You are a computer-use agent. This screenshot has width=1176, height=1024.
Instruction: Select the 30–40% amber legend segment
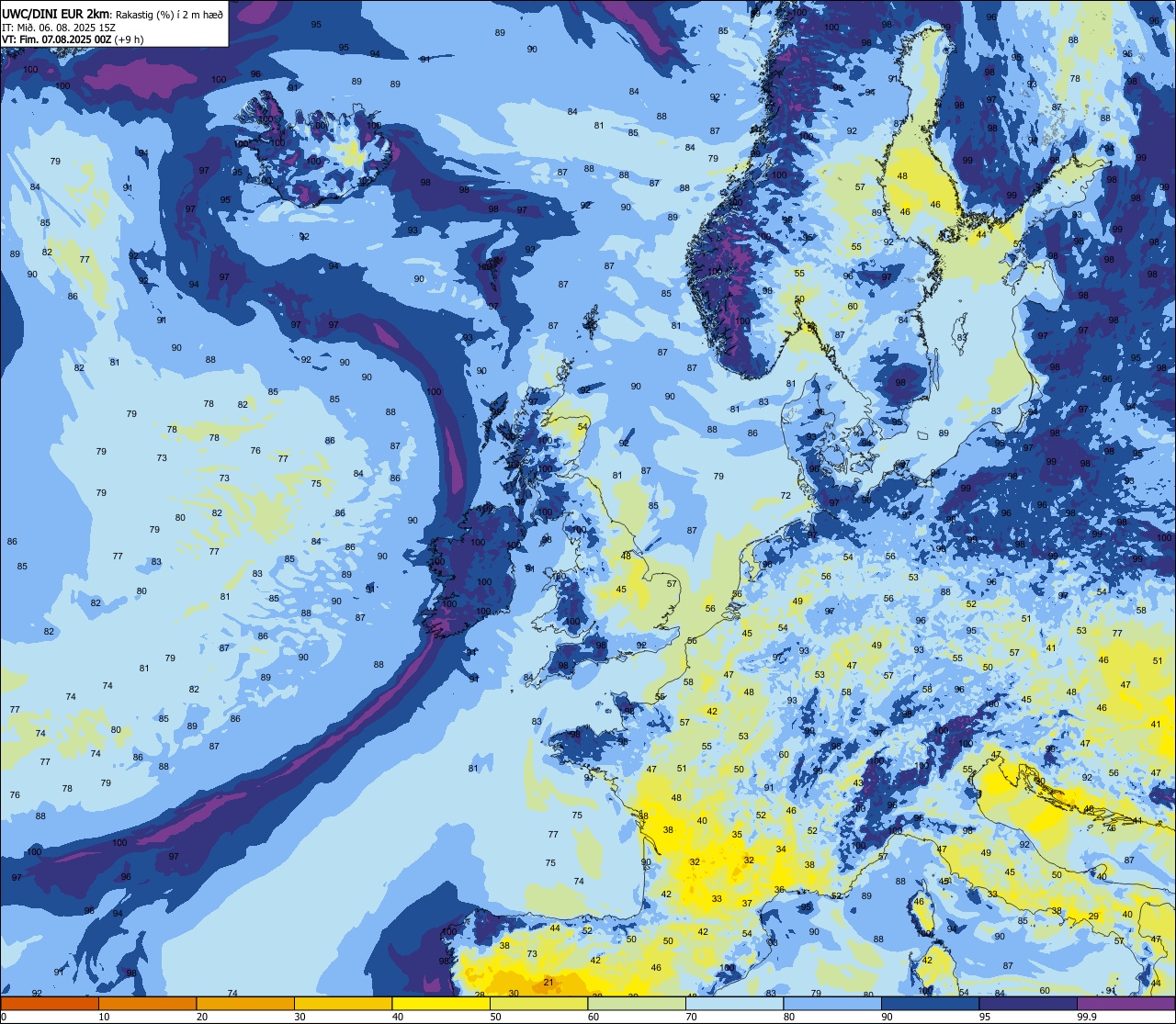pos(344,1003)
